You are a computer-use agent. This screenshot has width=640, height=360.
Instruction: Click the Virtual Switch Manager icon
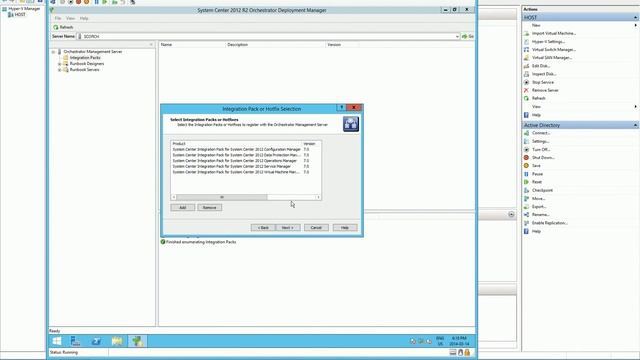[x=526, y=50]
